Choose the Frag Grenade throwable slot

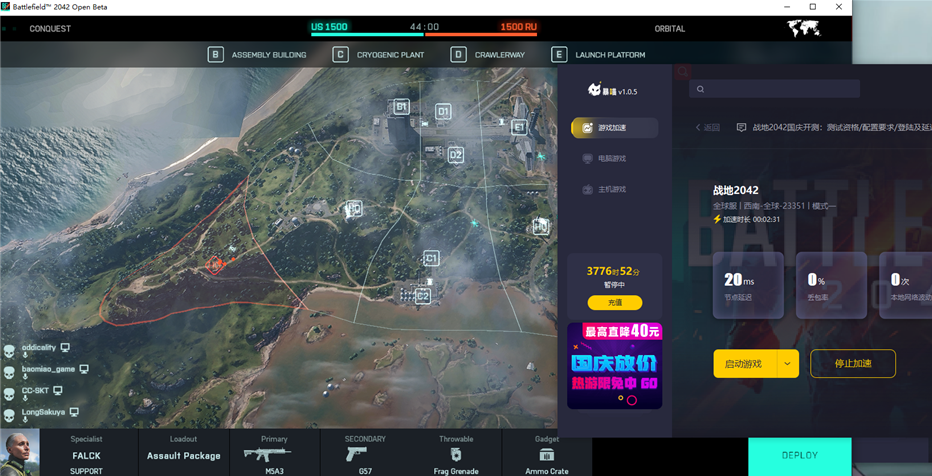[x=456, y=454]
